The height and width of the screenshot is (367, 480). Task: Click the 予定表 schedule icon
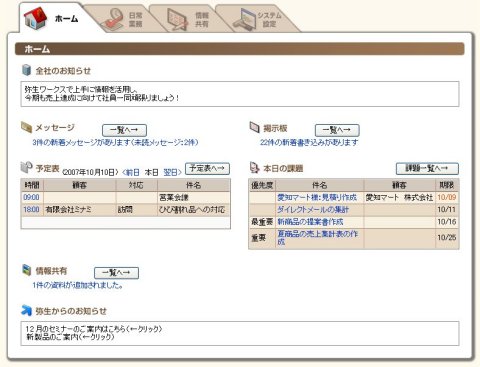27,167
